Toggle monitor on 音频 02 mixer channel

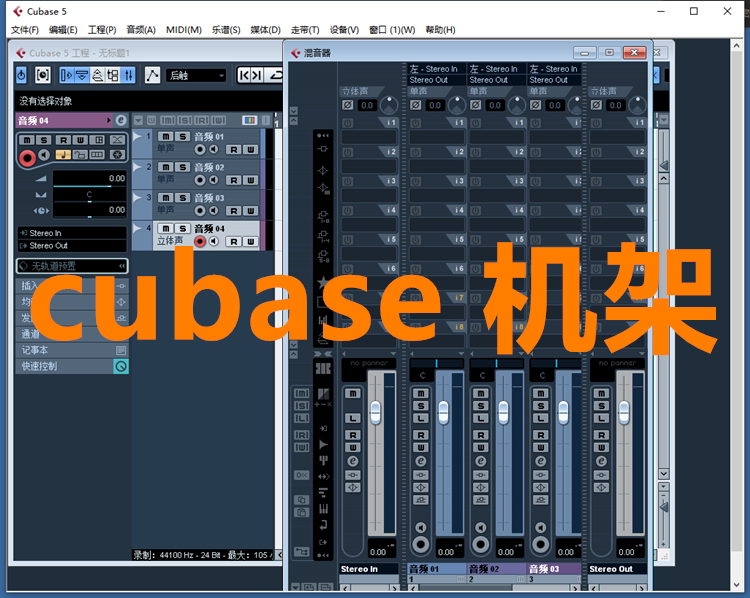point(481,527)
